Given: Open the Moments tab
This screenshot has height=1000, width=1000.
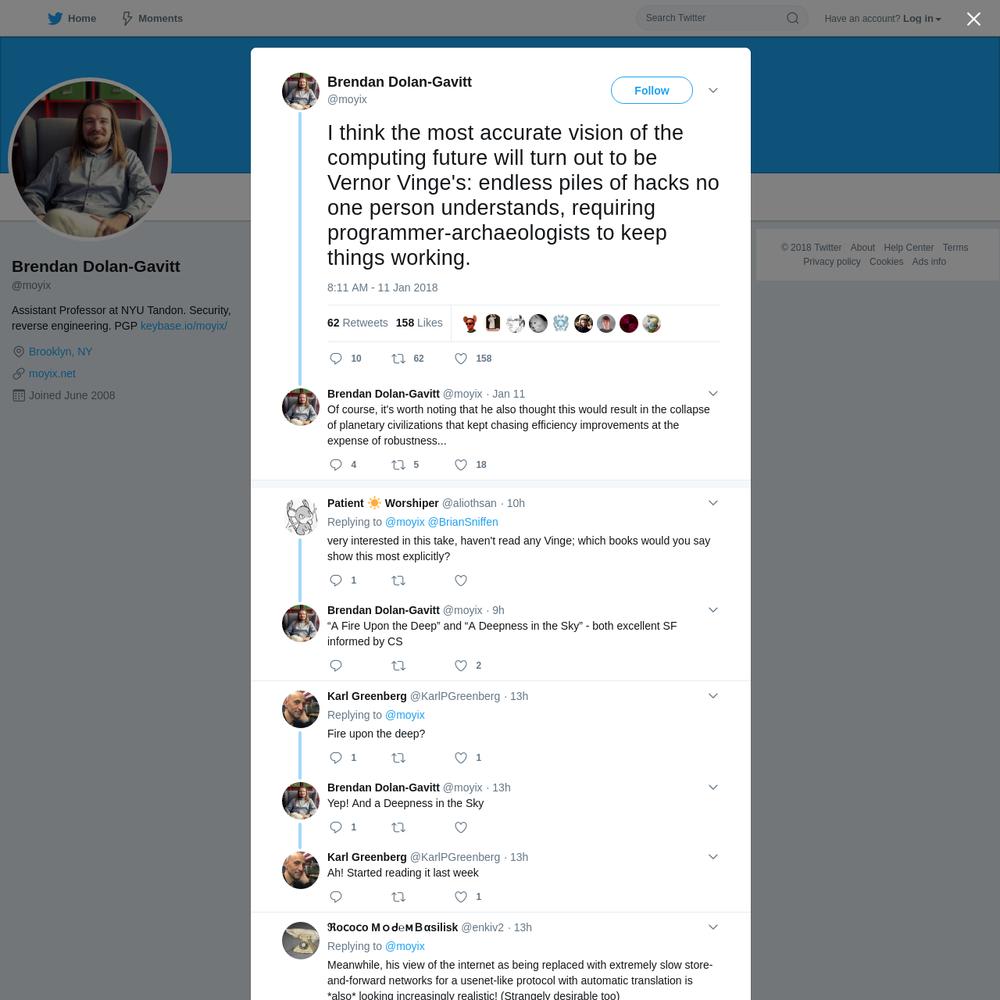Looking at the screenshot, I should (x=152, y=18).
